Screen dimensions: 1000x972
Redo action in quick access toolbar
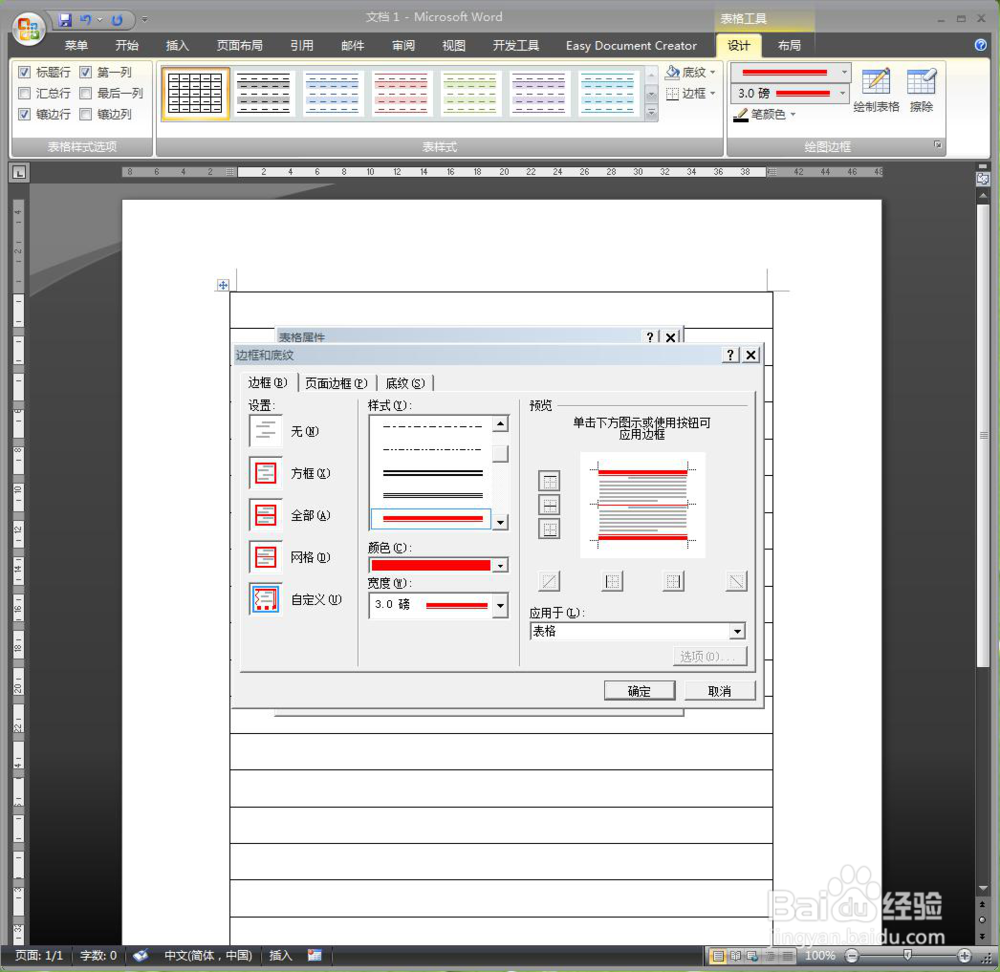click(x=117, y=20)
